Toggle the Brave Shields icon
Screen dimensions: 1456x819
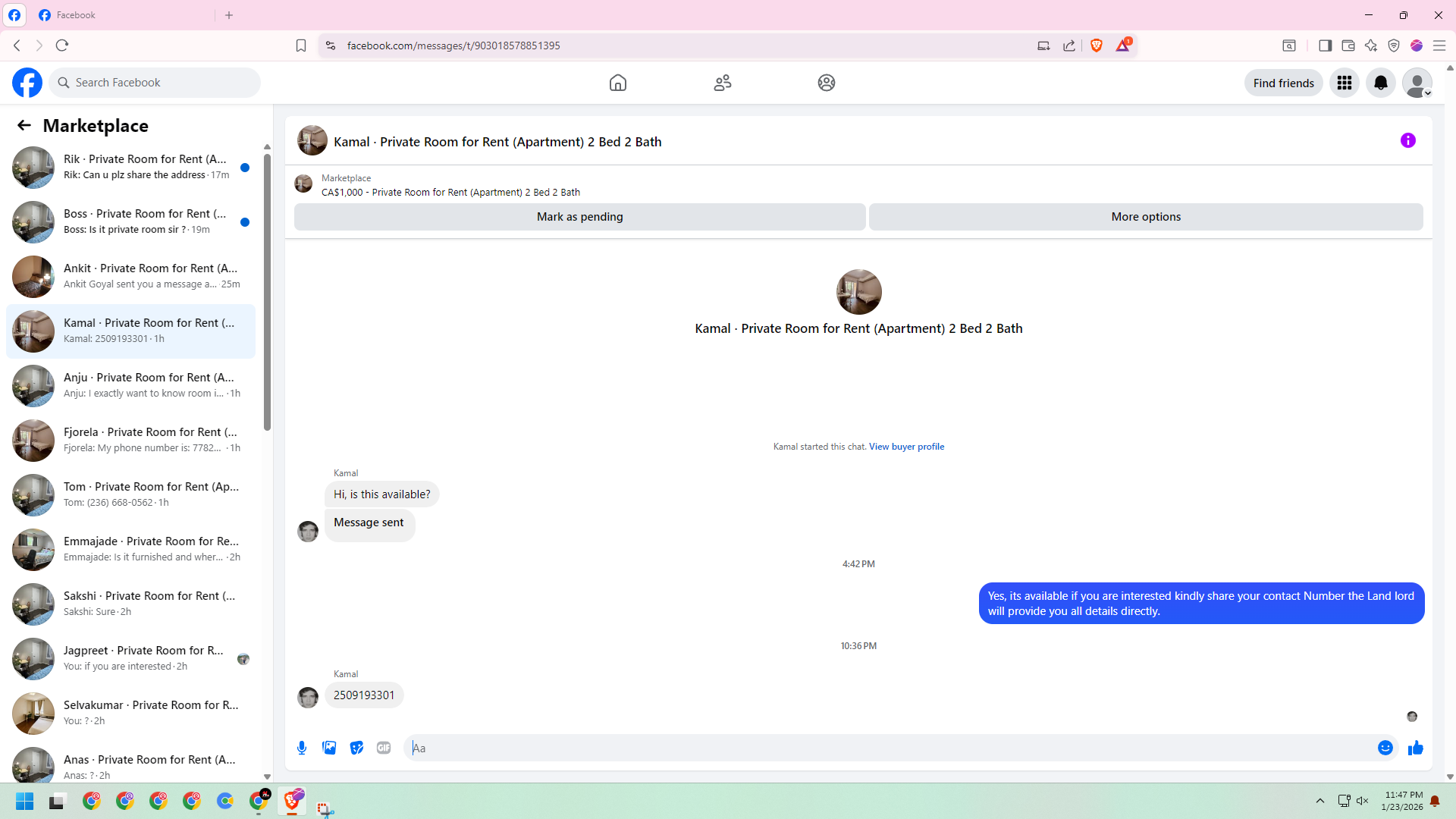[x=1096, y=45]
